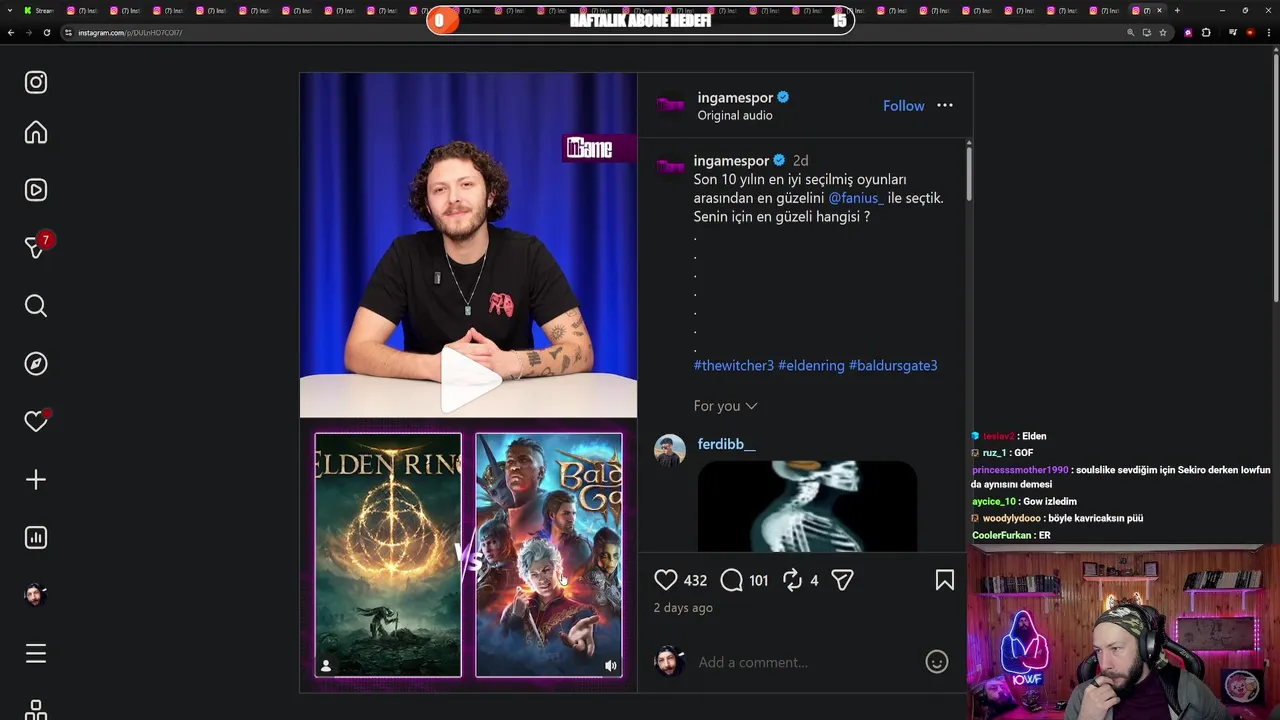
Task: Share post with paper plane icon
Action: (842, 580)
